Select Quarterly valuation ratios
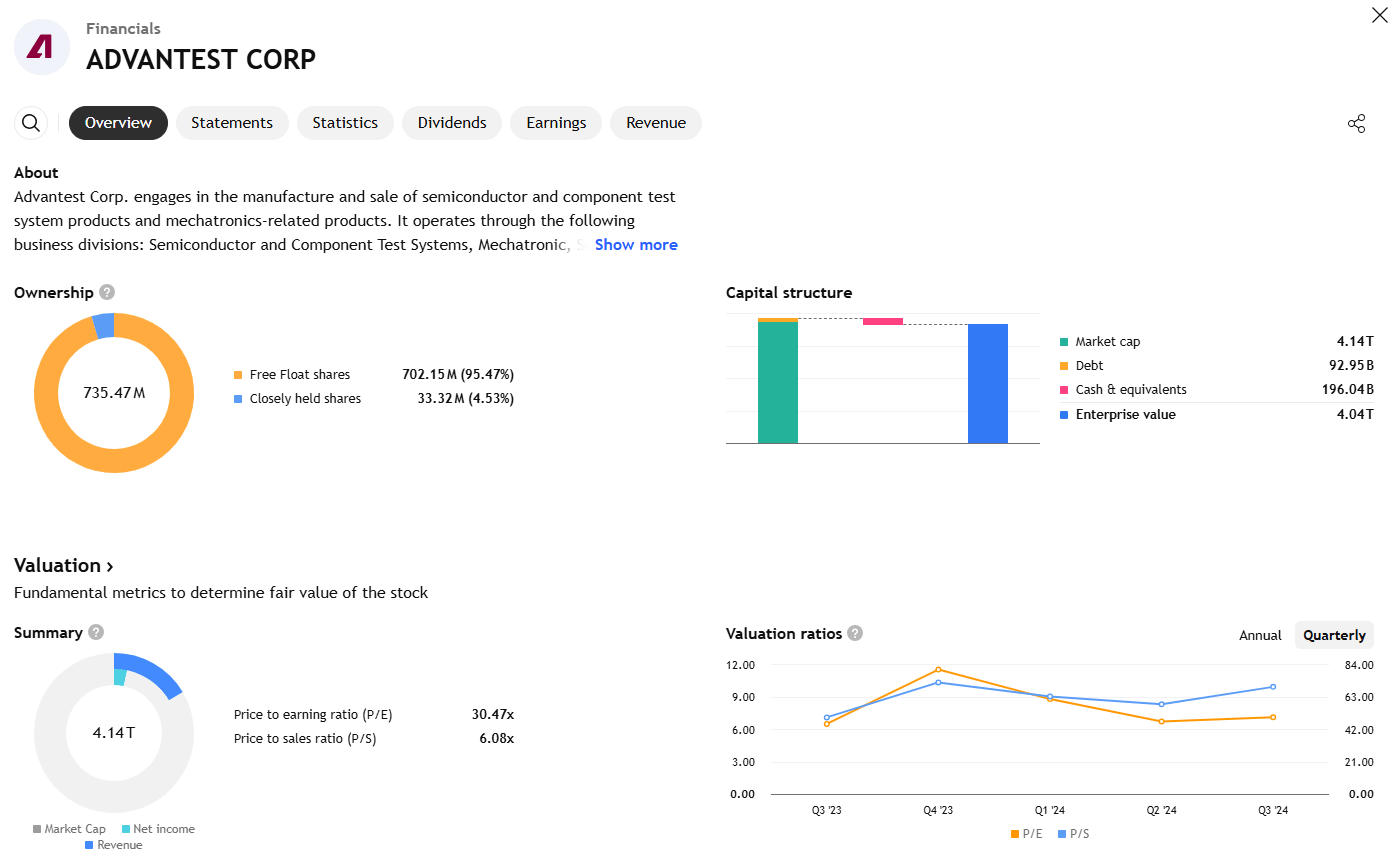The width and height of the screenshot is (1398, 863). (1334, 635)
